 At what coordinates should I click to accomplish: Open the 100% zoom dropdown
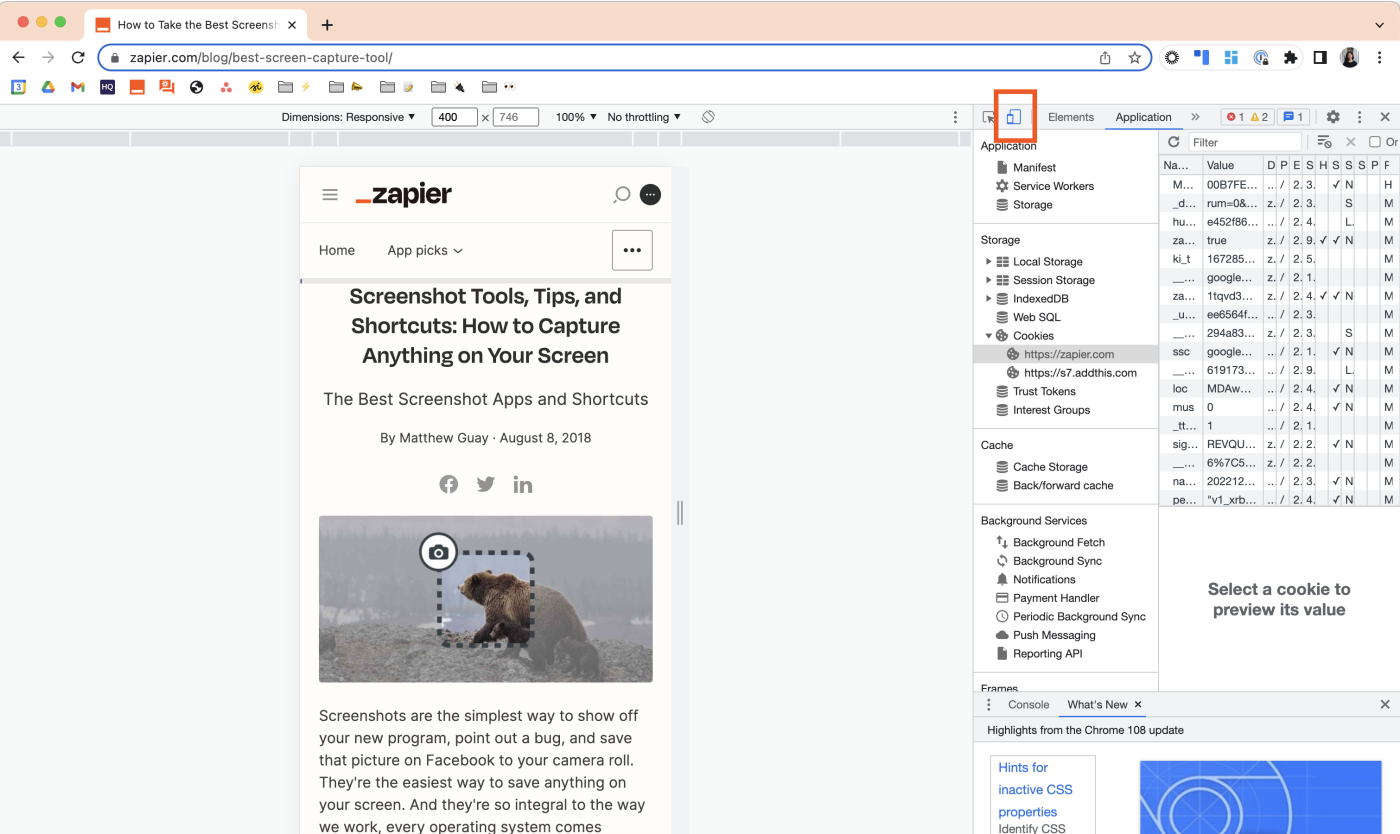coord(576,117)
